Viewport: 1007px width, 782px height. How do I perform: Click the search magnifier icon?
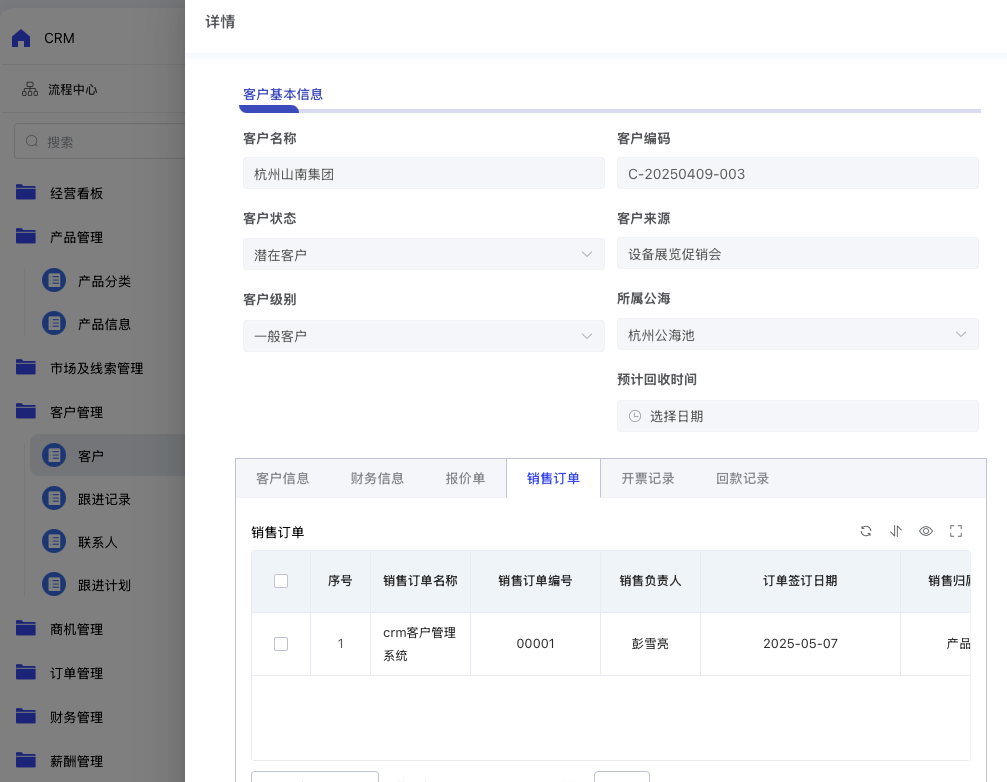tap(31, 141)
